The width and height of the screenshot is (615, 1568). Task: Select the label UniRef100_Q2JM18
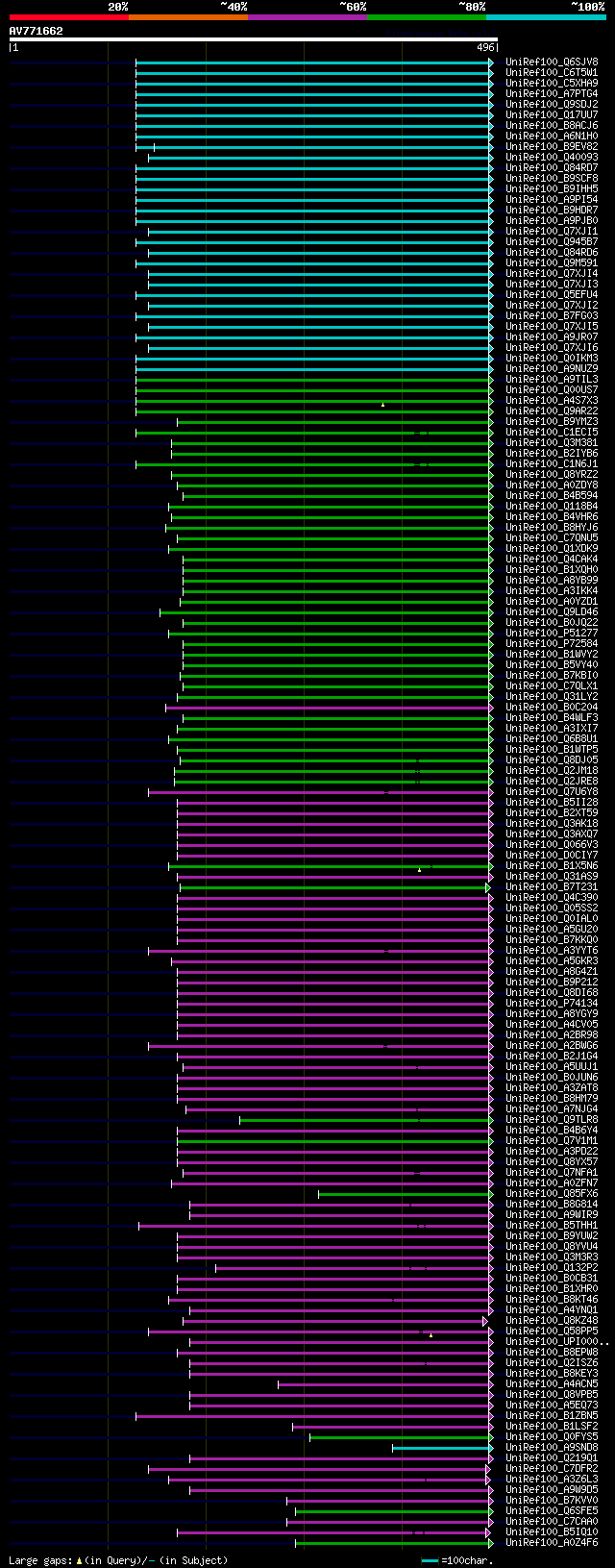pyautogui.click(x=552, y=770)
